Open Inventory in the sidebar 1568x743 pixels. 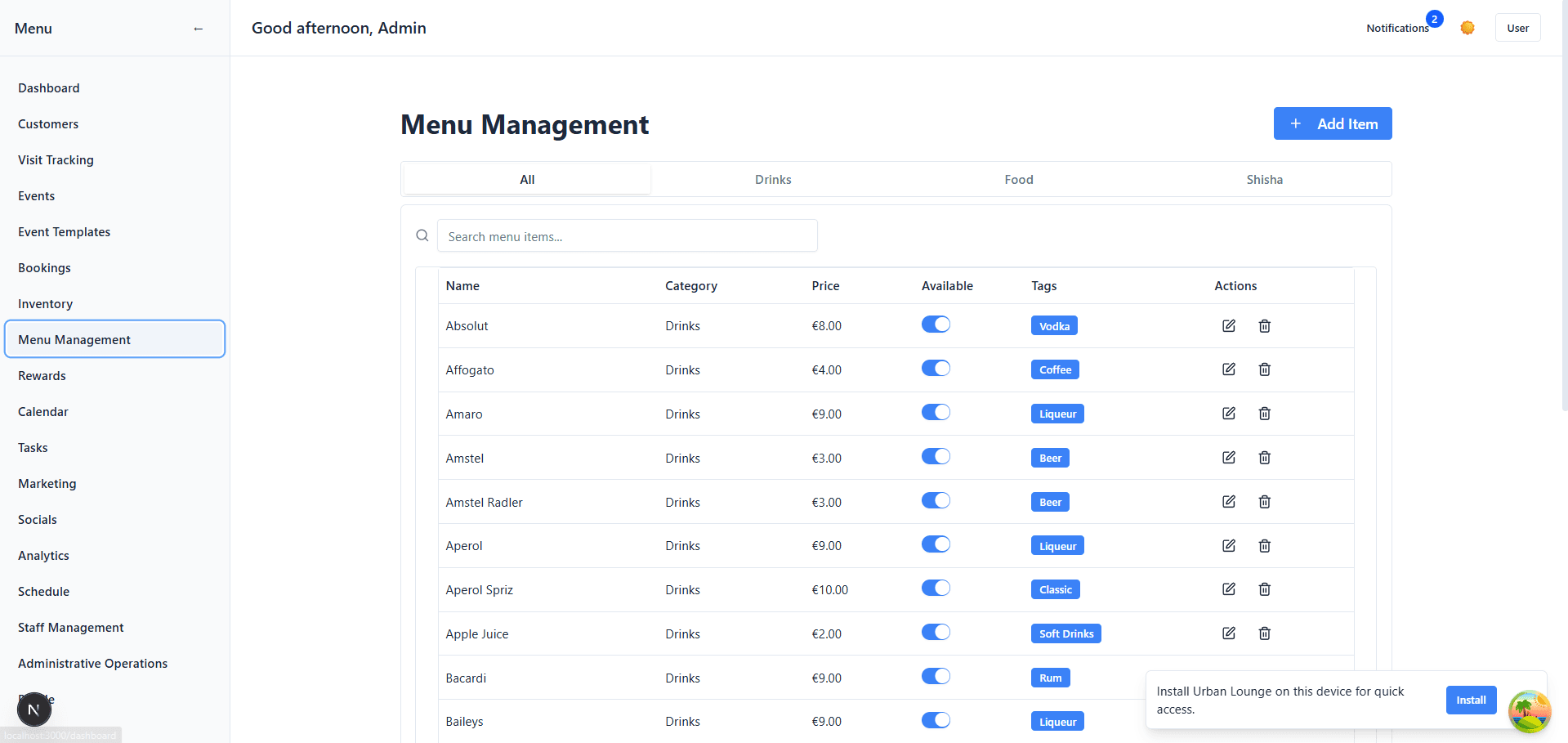114,304
